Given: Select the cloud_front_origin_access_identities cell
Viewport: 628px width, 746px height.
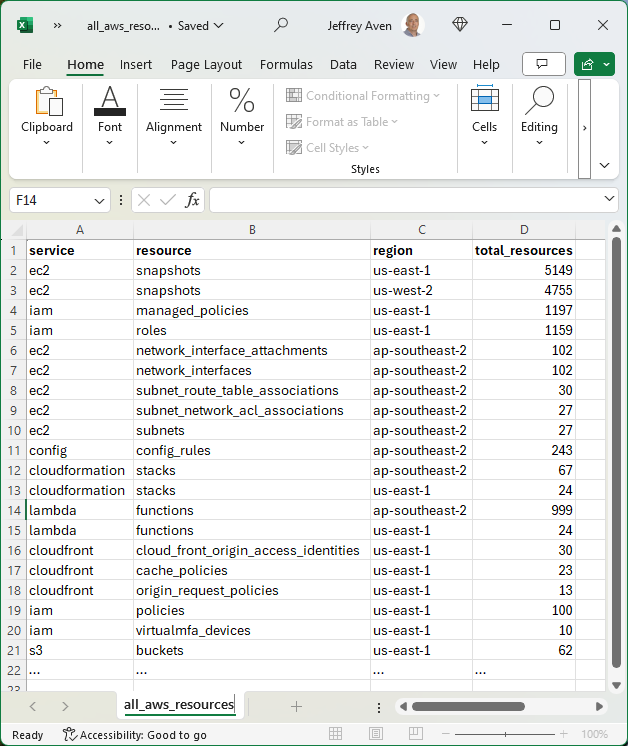Looking at the screenshot, I should 252,550.
